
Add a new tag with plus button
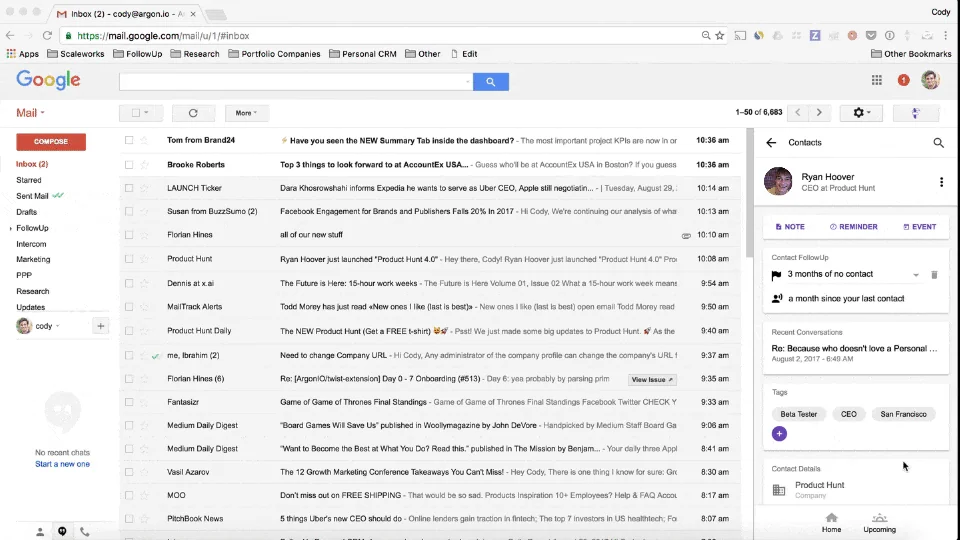tap(779, 433)
